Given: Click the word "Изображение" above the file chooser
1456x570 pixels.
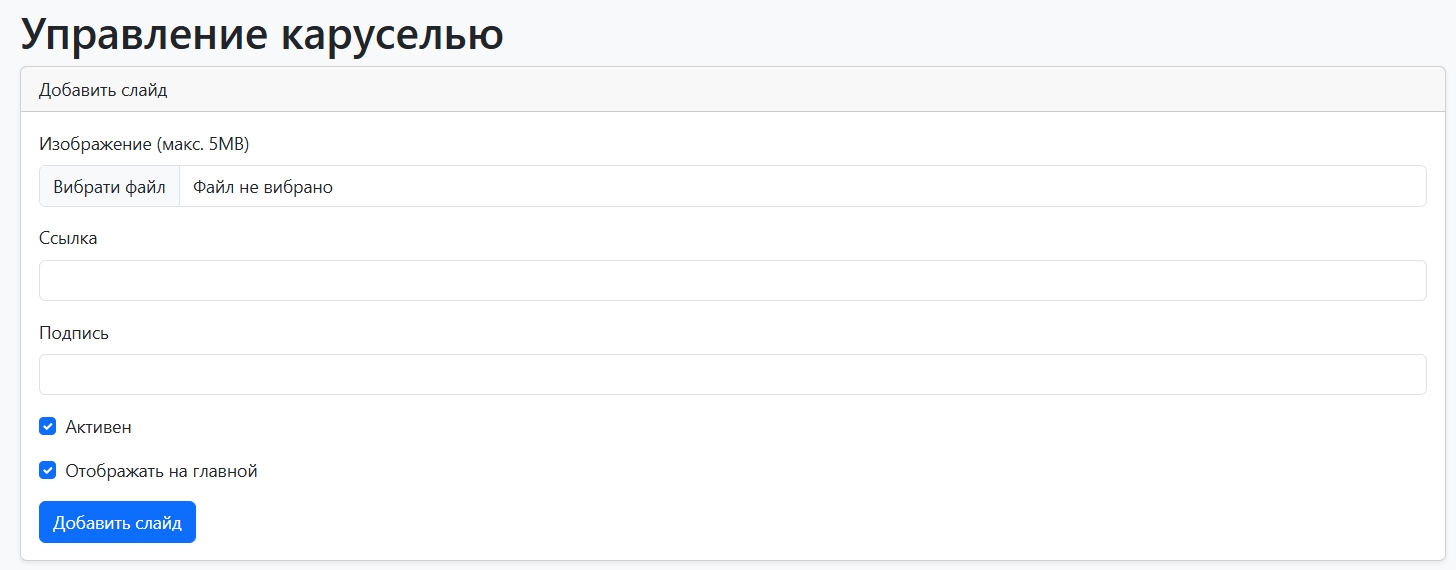Looking at the screenshot, I should (x=95, y=144).
